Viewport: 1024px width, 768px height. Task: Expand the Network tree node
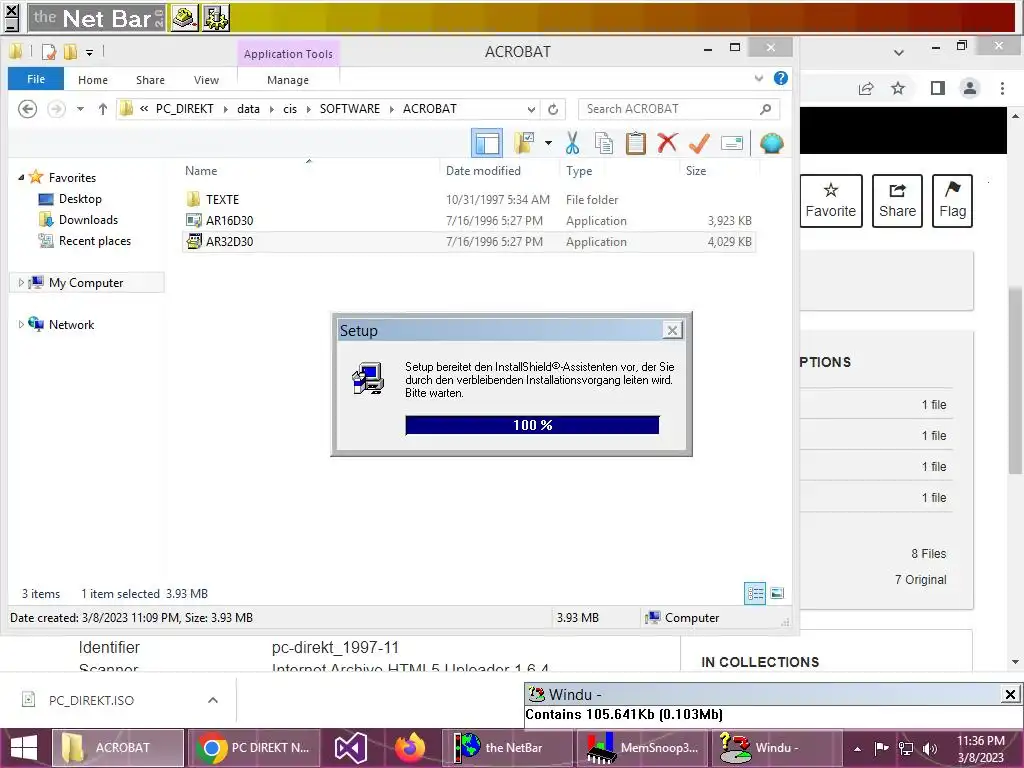click(21, 325)
